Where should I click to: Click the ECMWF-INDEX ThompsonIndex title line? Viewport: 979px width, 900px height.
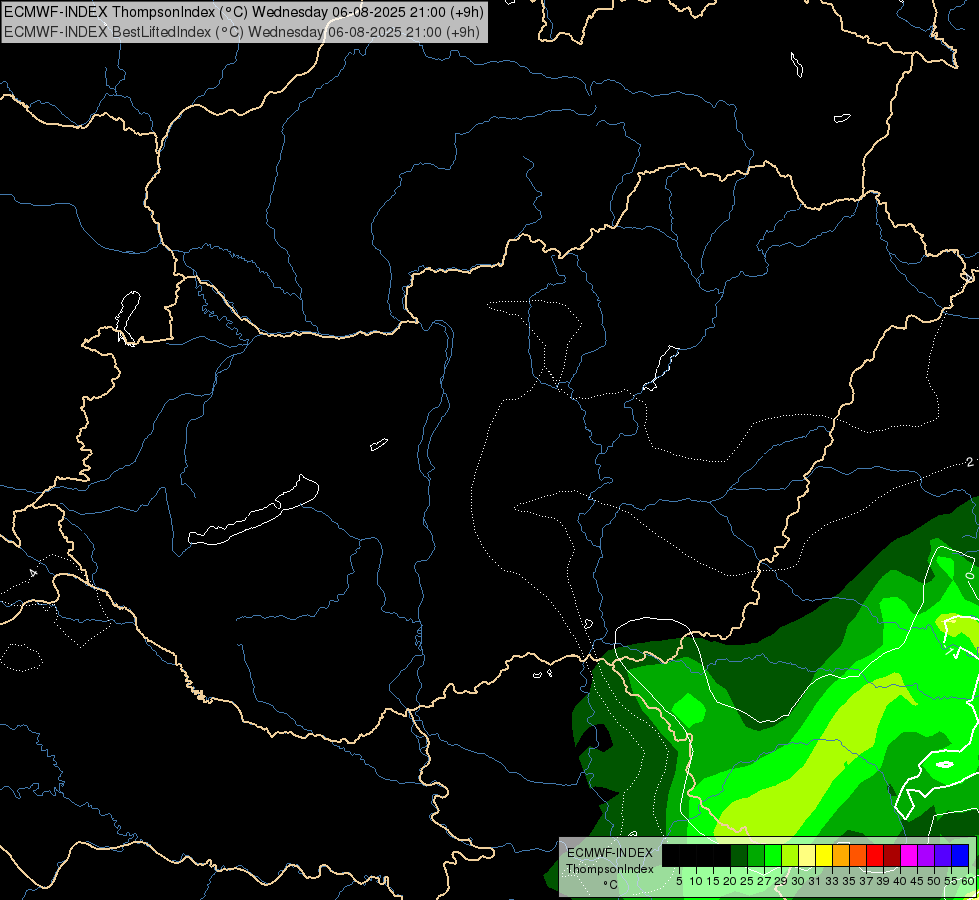pyautogui.click(x=244, y=12)
